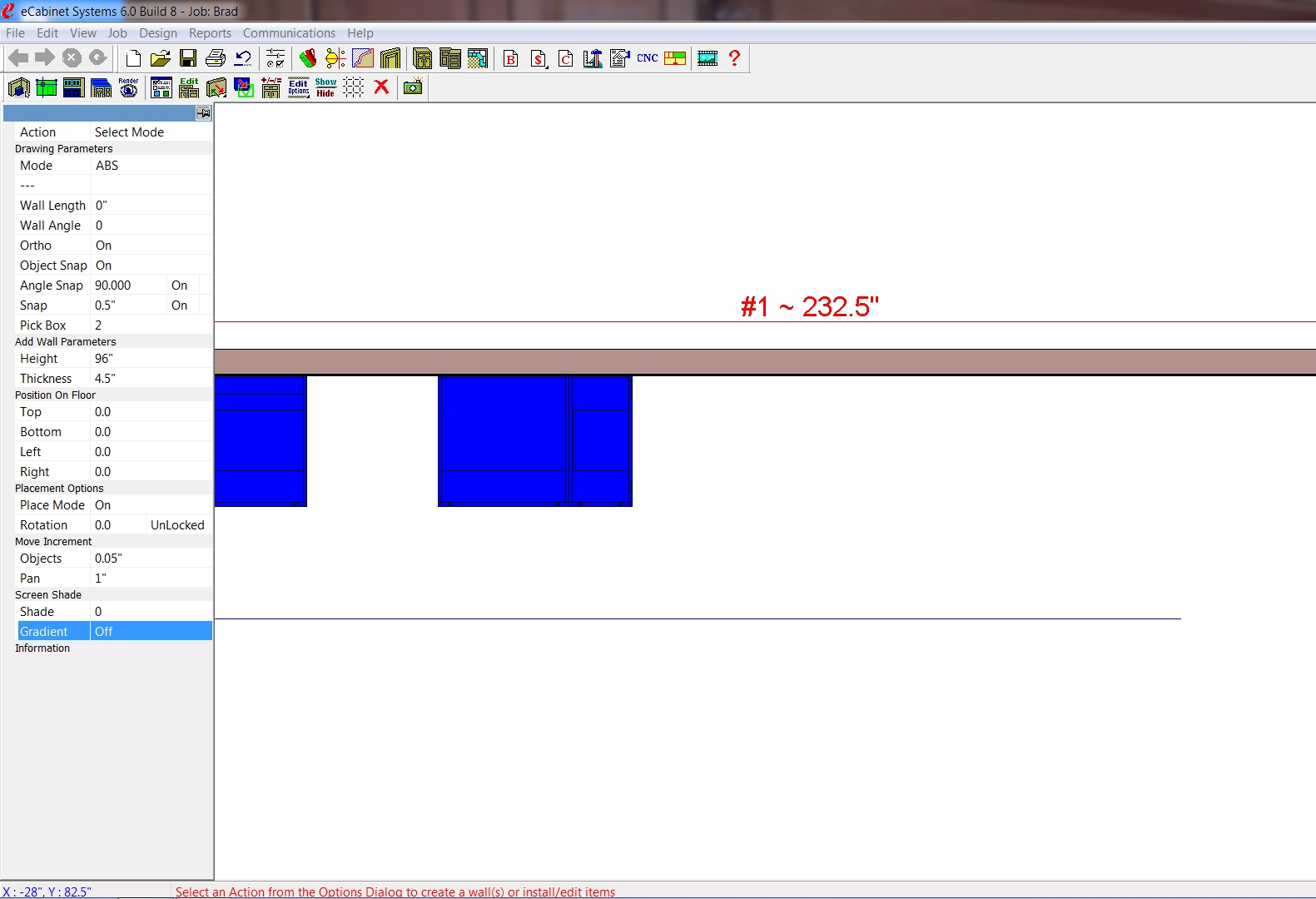The image size is (1316, 899).
Task: Open the Gradient Off value selector
Action: [x=150, y=632]
